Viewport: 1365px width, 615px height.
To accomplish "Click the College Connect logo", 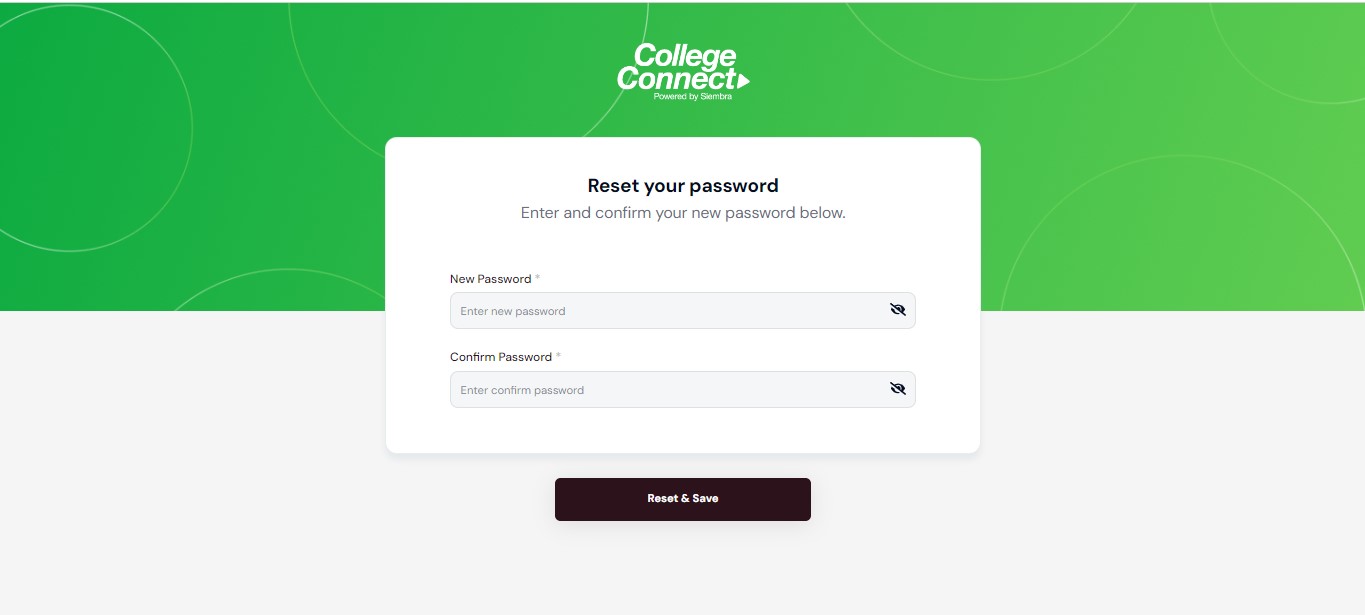I will point(683,72).
